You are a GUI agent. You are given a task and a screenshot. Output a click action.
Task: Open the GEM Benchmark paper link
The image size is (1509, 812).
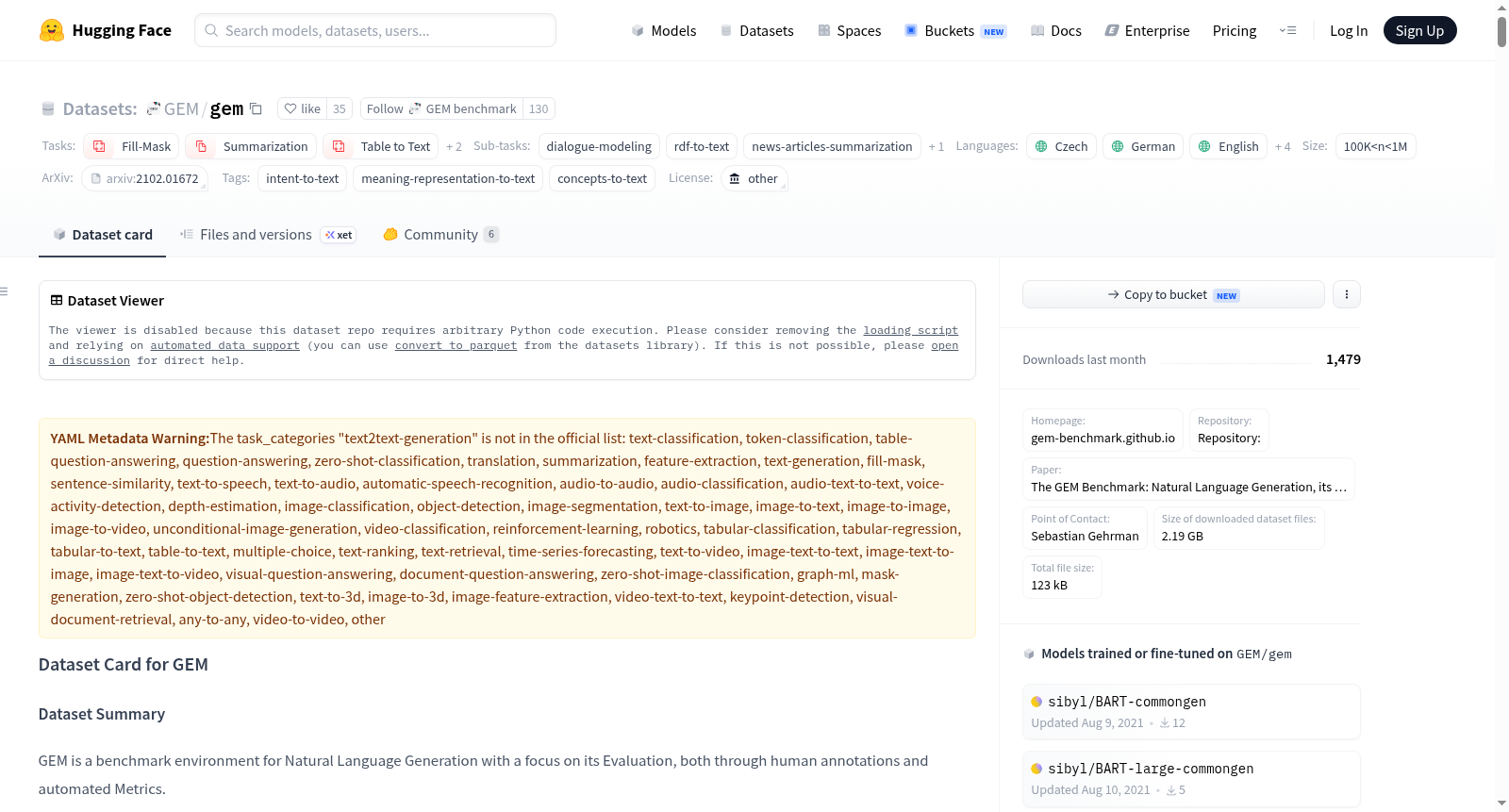click(x=1188, y=487)
